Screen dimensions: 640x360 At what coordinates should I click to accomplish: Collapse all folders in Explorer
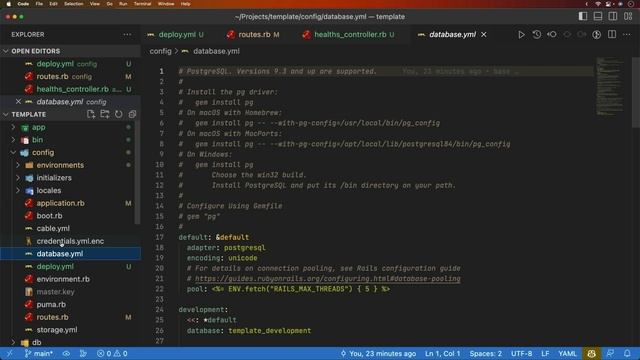[x=132, y=114]
